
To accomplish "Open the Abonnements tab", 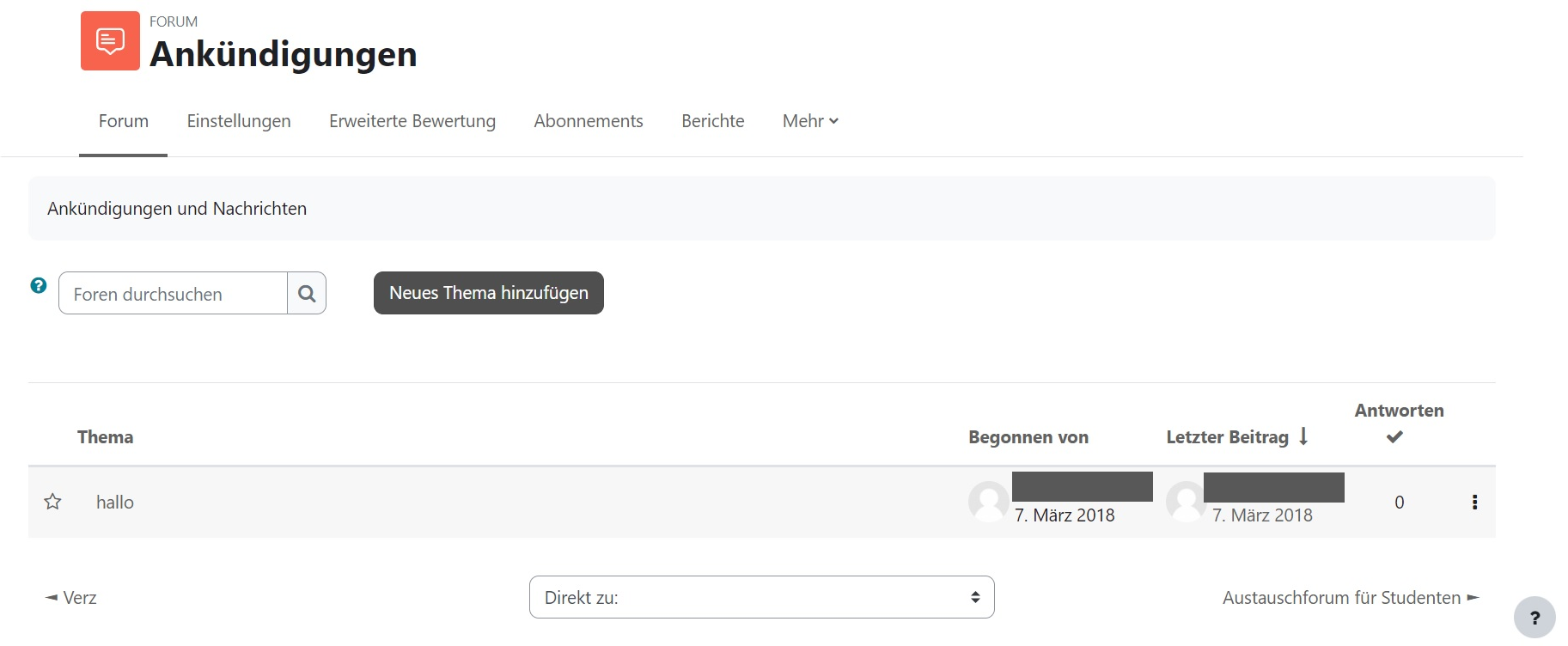I will pos(588,121).
